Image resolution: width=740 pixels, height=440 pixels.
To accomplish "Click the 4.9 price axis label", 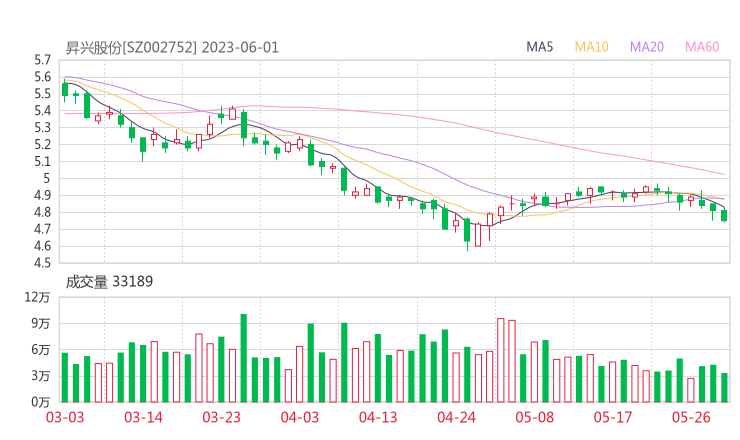I will click(42, 195).
